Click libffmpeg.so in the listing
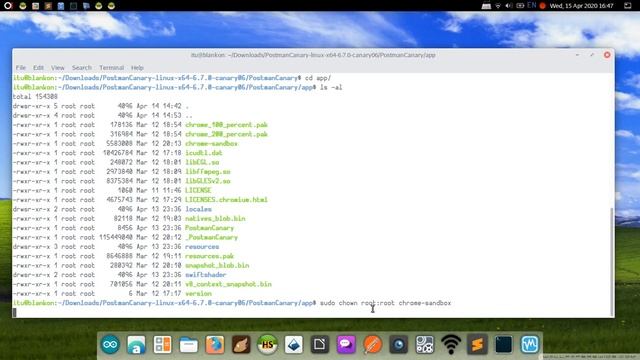This screenshot has width=640, height=360. click(207, 172)
